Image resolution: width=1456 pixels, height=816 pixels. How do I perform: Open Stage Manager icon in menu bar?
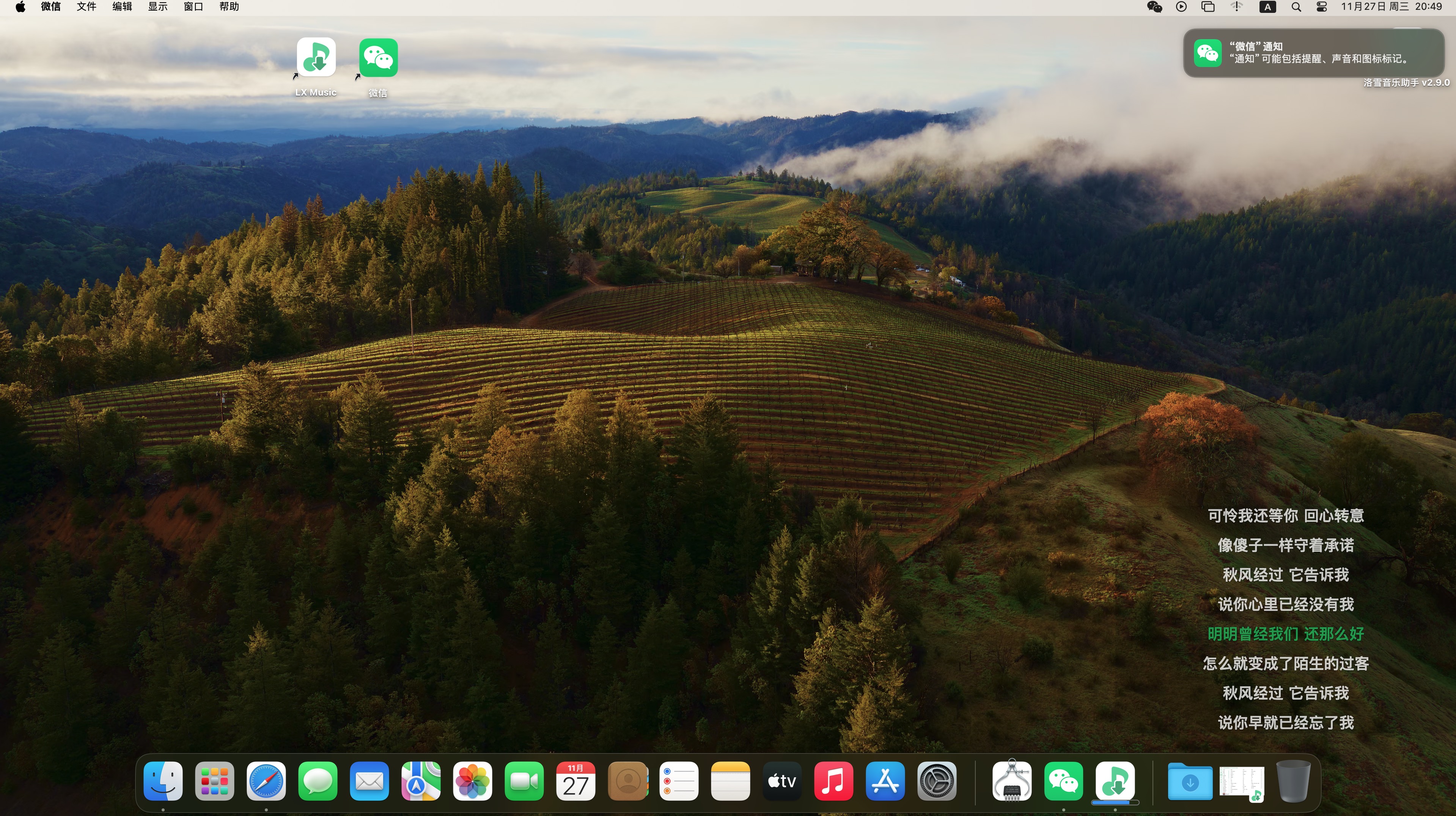(x=1208, y=7)
